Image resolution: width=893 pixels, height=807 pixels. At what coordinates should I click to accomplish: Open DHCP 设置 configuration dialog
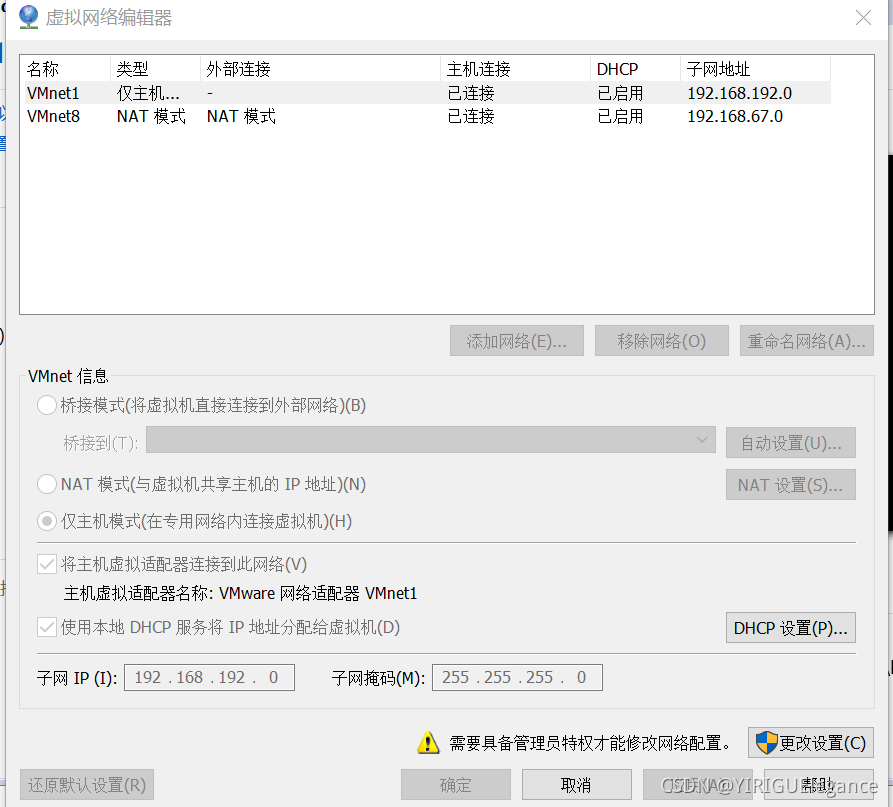point(790,627)
